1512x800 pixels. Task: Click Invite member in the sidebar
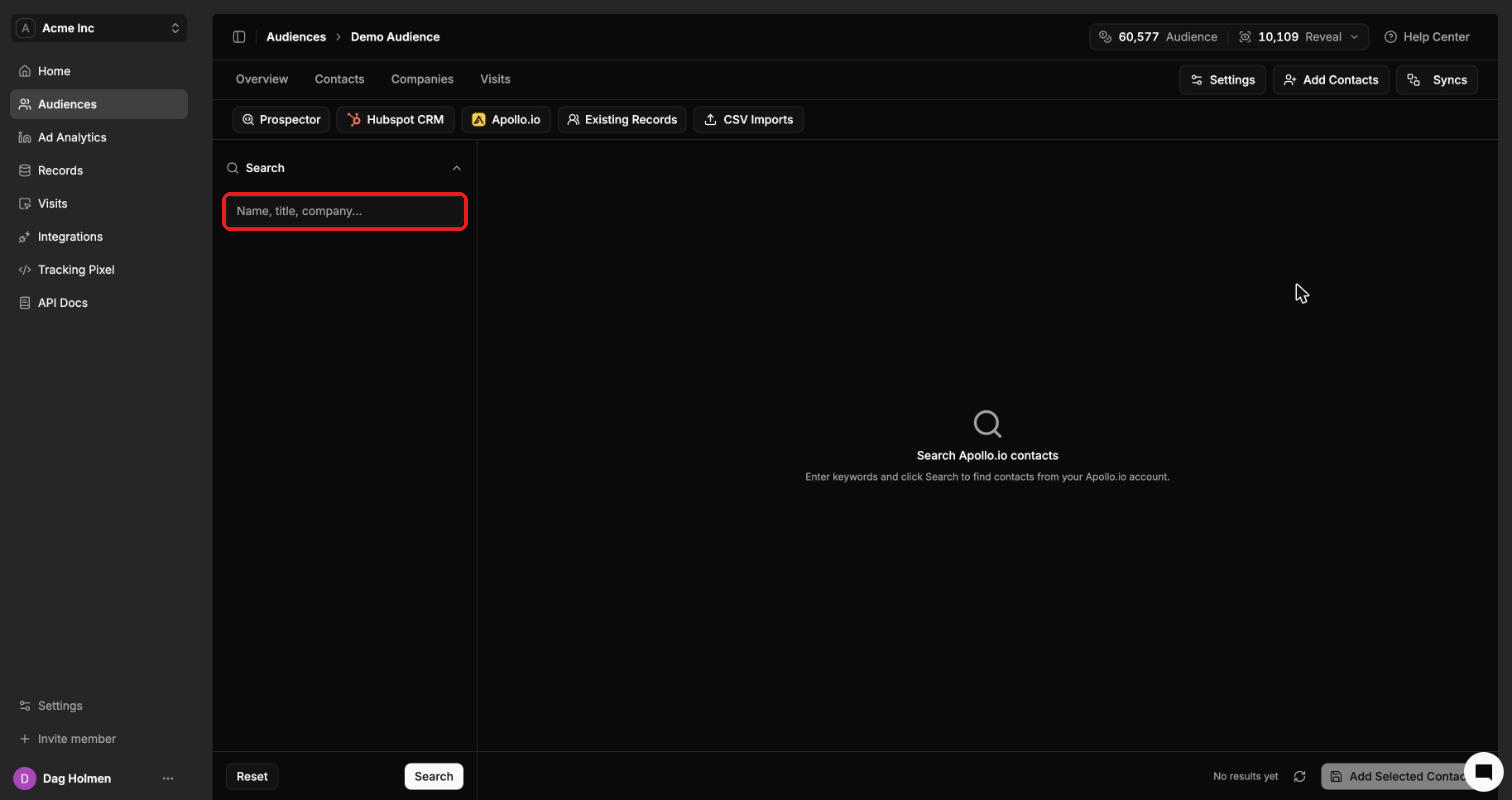[99, 738]
